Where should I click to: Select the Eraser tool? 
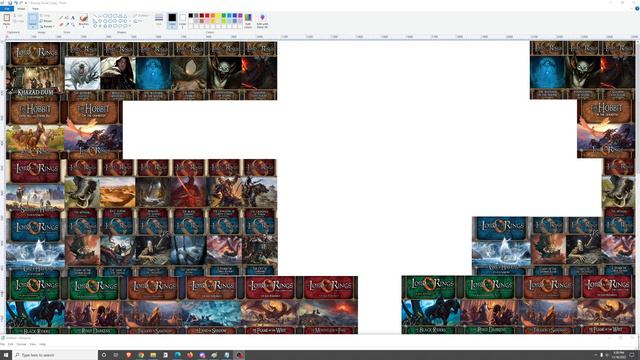pyautogui.click(x=61, y=24)
